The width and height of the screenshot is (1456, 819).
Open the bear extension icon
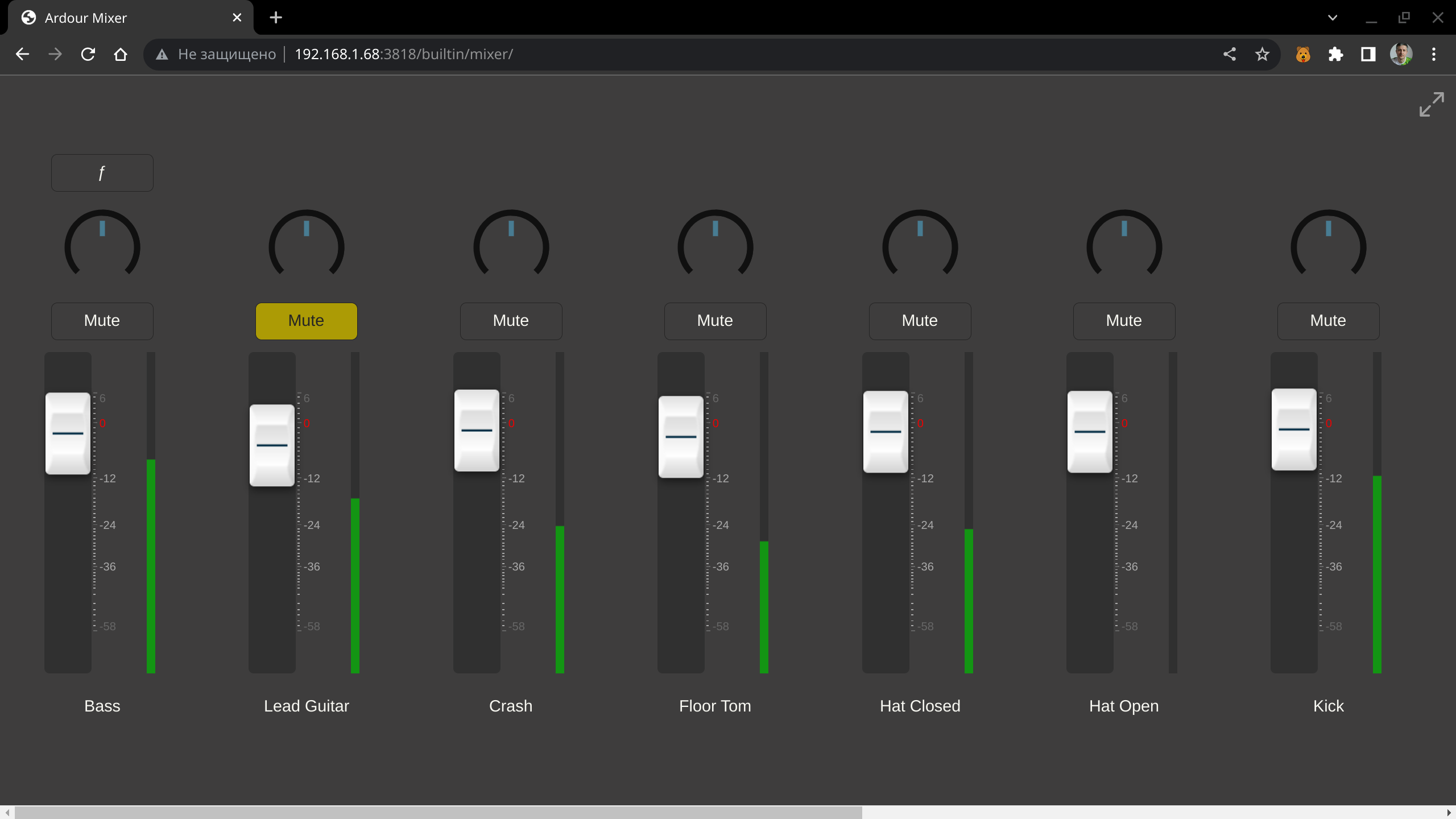1303,54
